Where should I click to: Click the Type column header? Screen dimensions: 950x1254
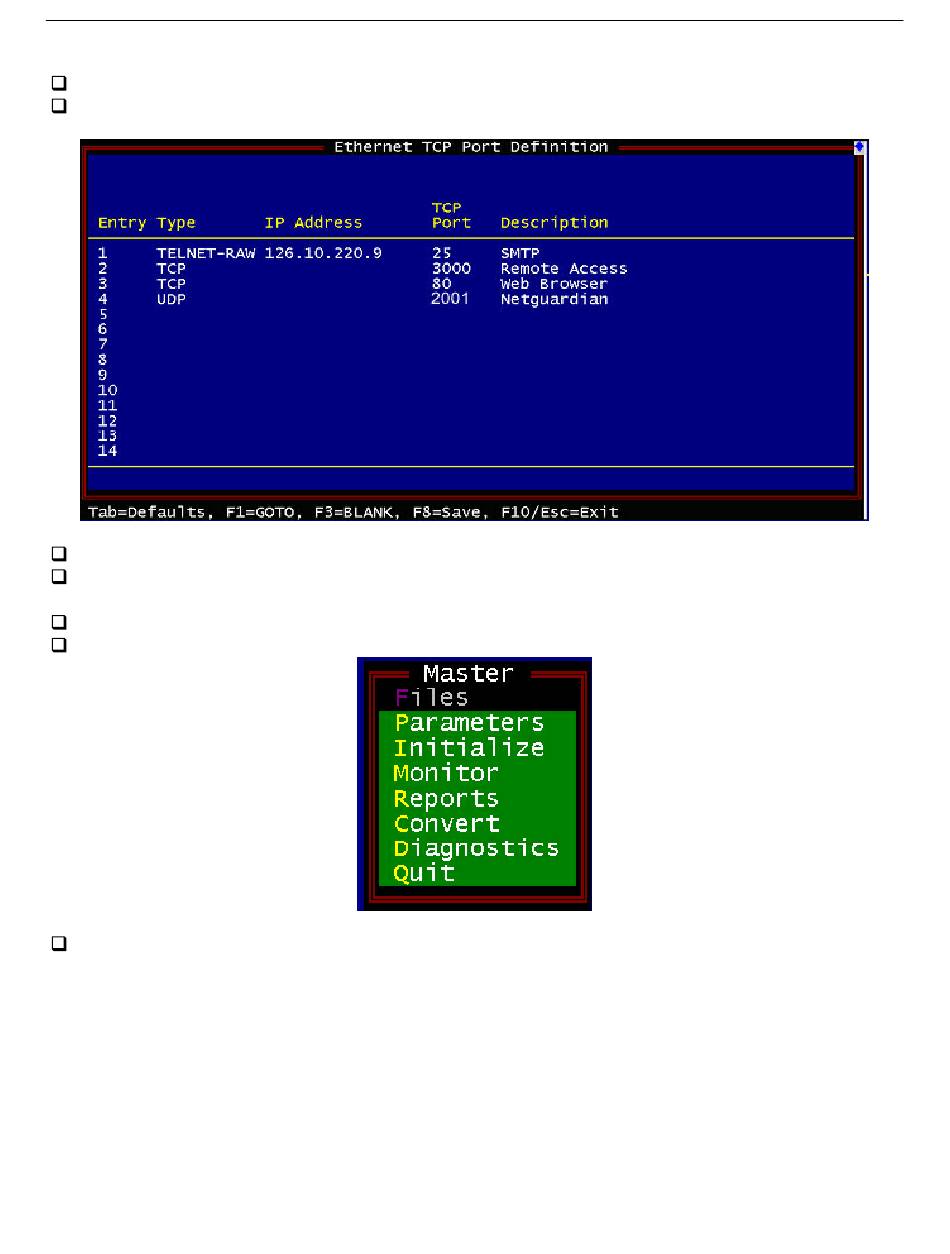pos(176,223)
